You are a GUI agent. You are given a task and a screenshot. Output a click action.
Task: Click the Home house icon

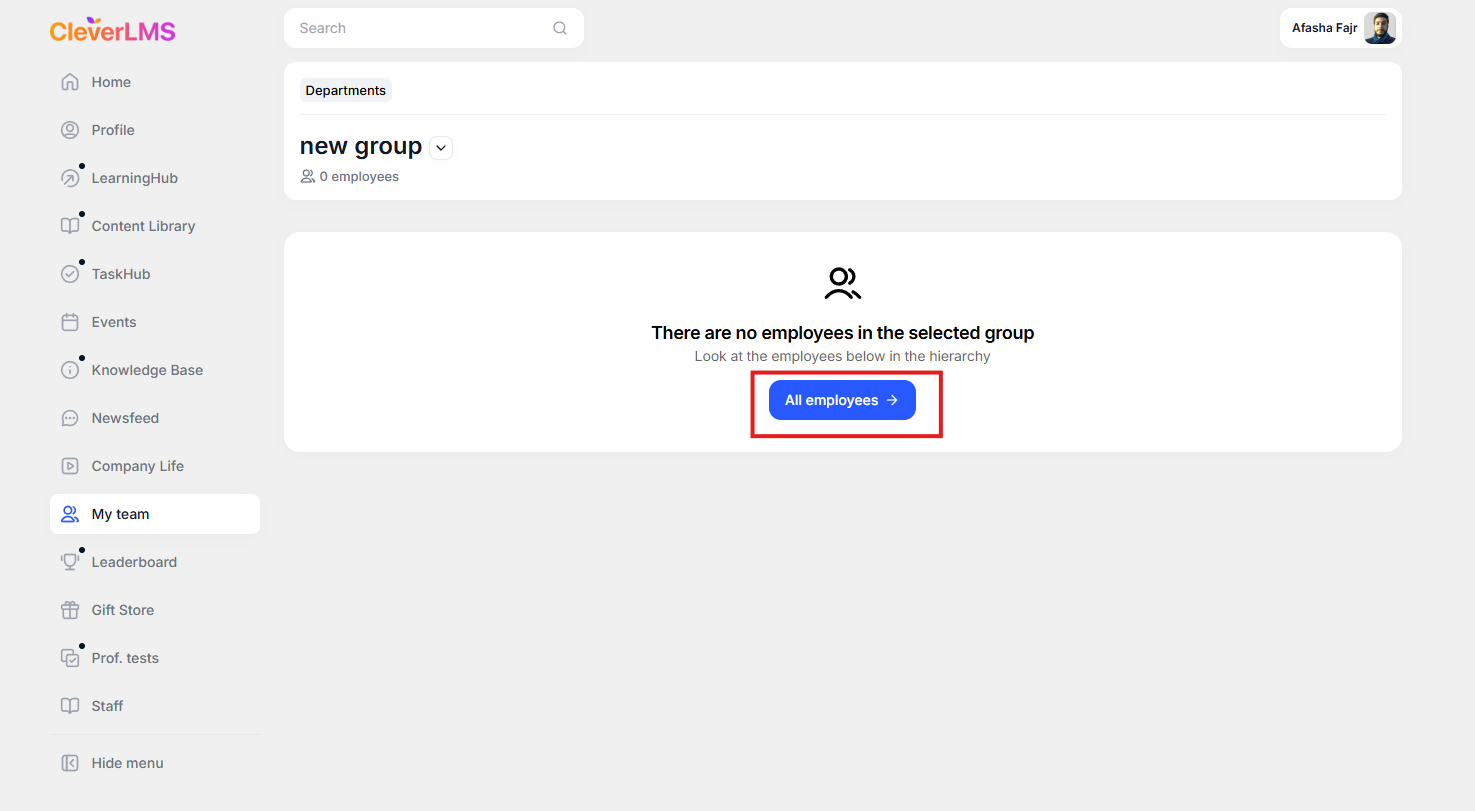[70, 82]
